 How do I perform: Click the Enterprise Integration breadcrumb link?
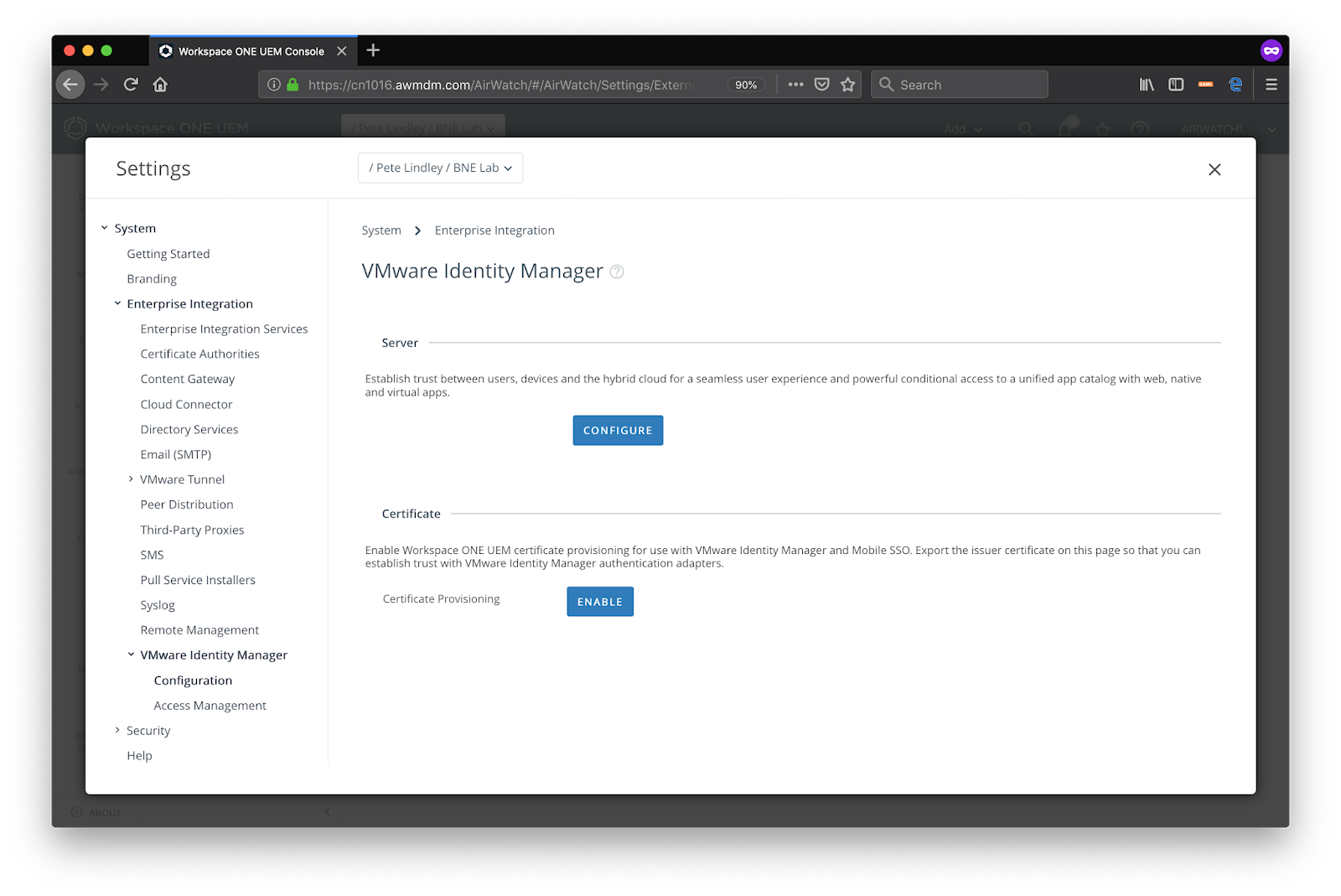point(494,230)
